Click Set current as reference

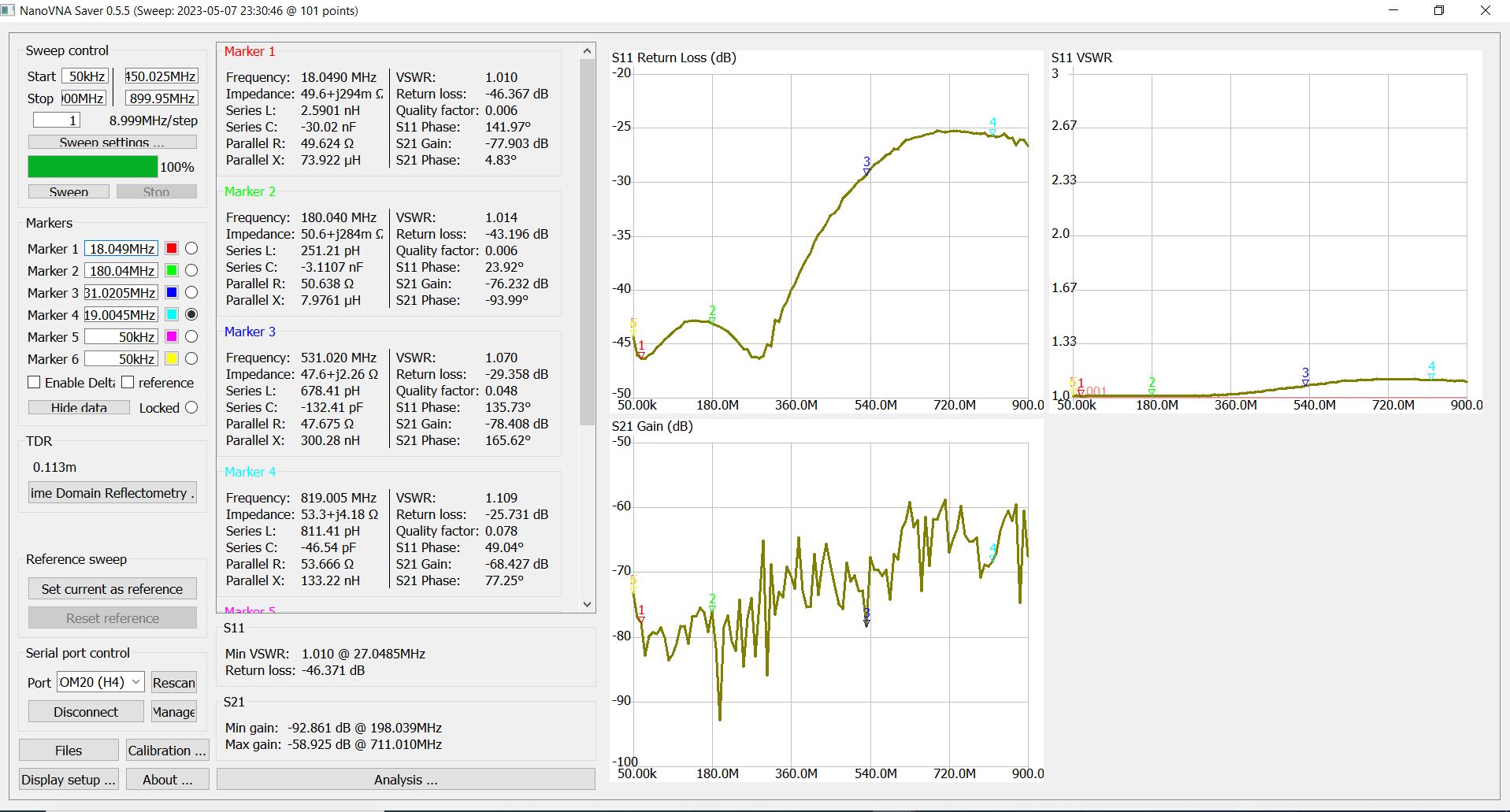pyautogui.click(x=113, y=589)
